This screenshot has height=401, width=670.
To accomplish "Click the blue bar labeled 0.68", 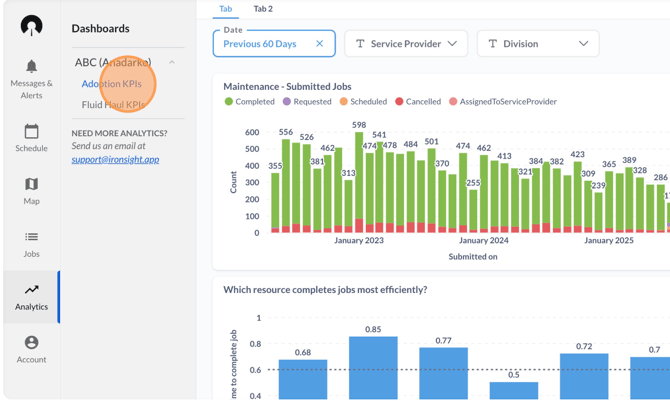I will coord(303,379).
